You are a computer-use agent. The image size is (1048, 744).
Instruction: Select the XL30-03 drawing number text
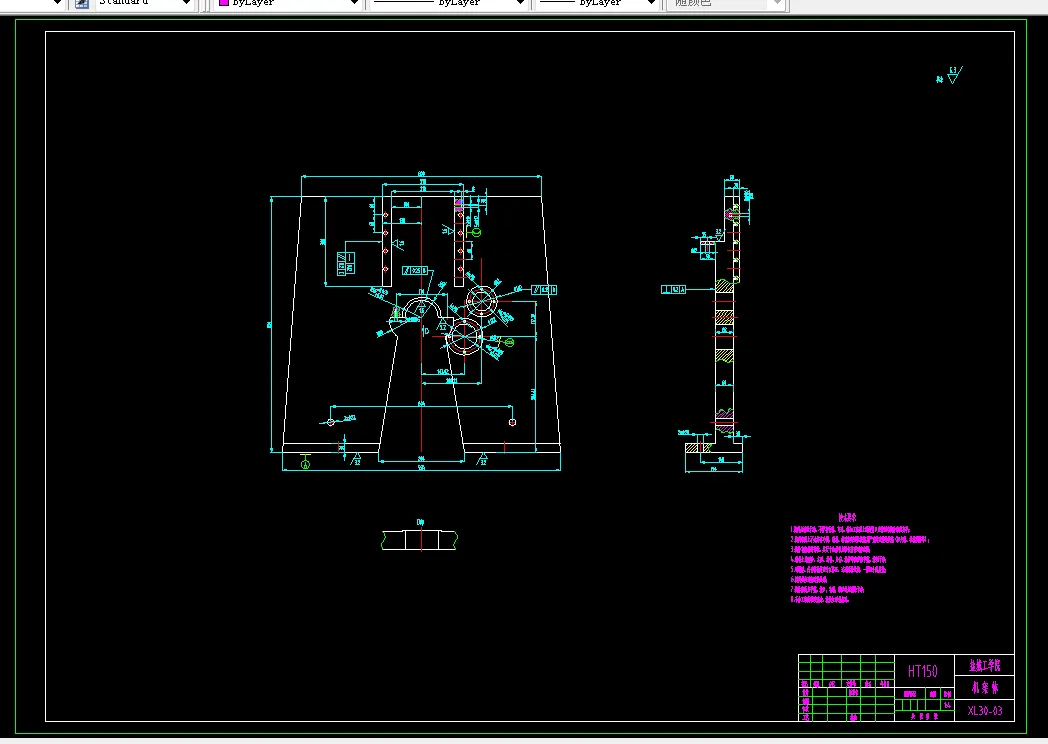[x=985, y=711]
